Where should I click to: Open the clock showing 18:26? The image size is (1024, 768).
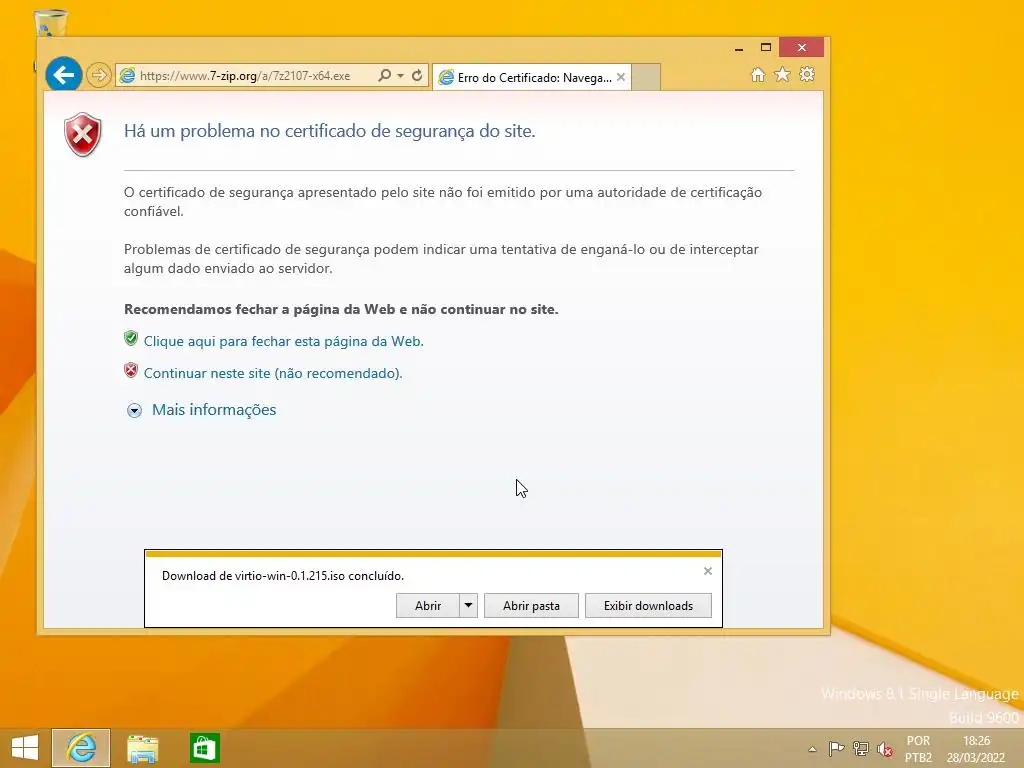976,749
